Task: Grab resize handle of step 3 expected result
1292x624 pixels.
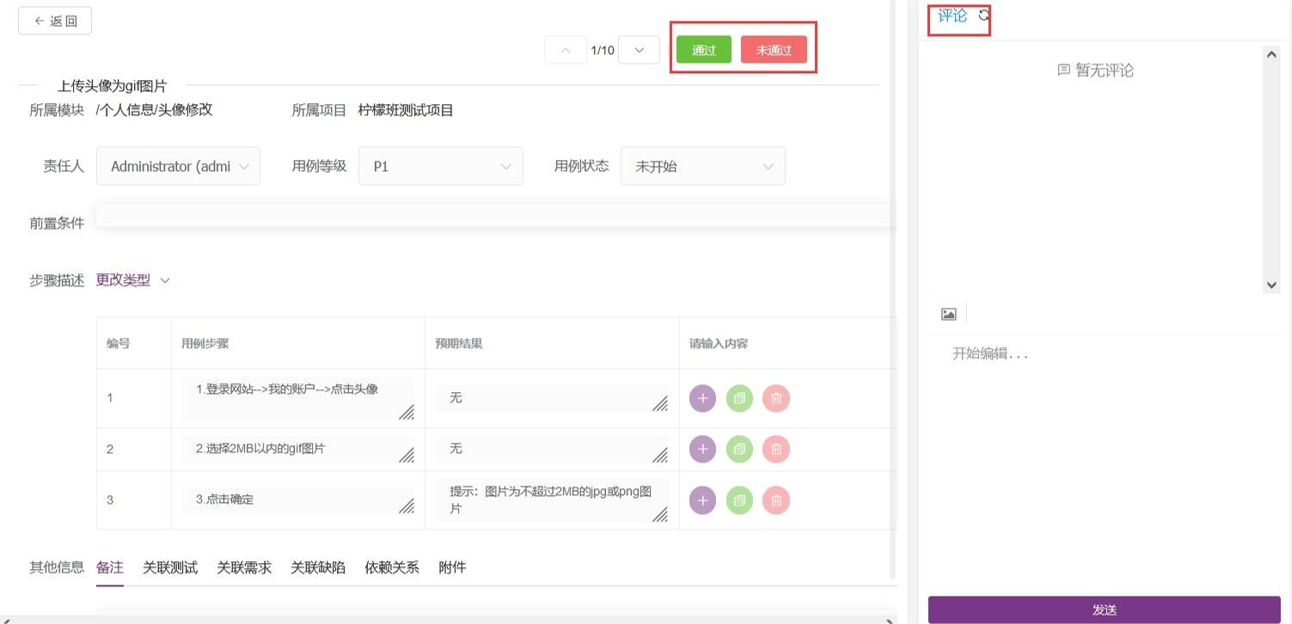Action: click(661, 515)
